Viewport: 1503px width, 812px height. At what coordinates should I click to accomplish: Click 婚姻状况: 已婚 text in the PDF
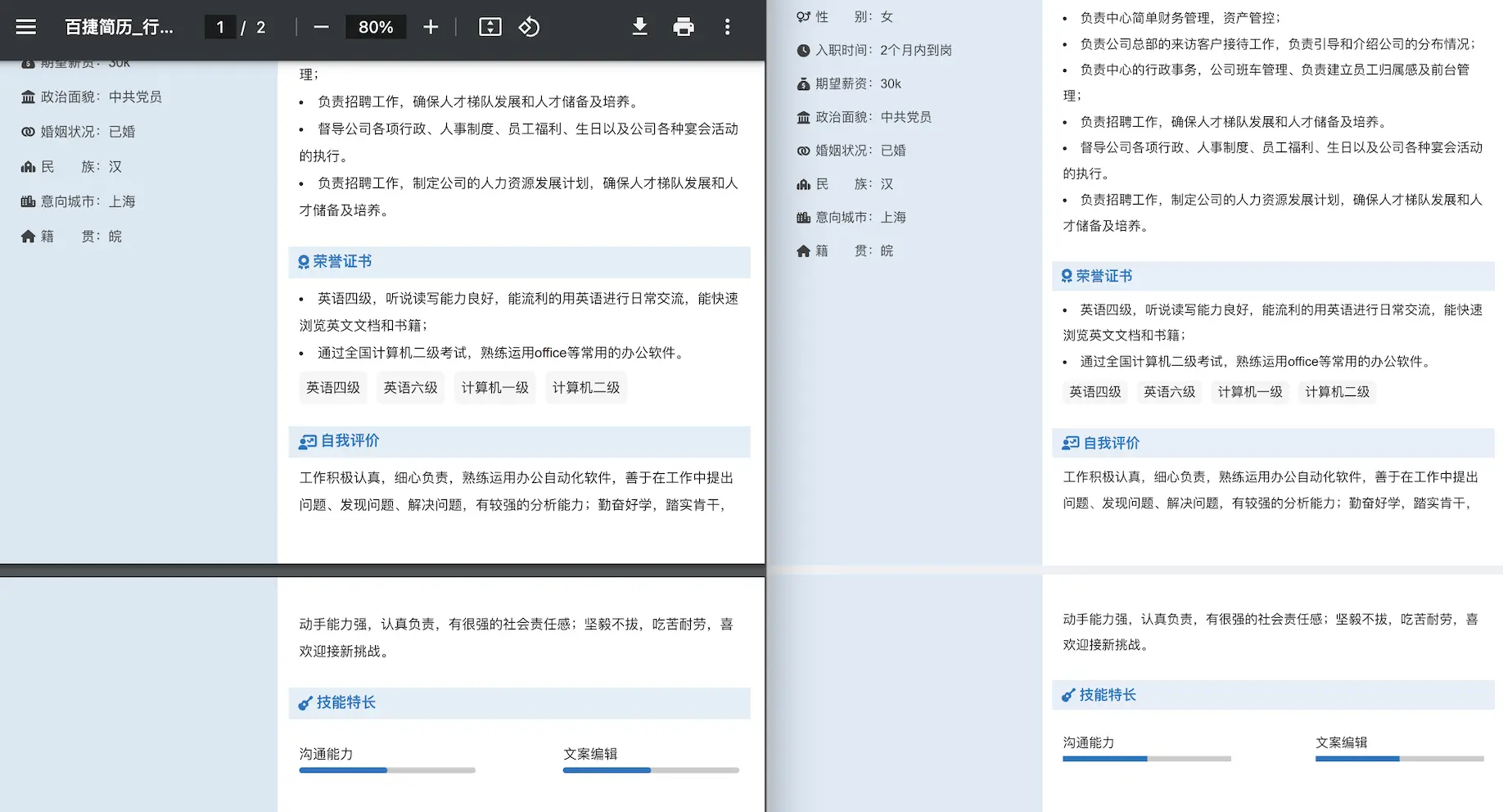[x=88, y=132]
